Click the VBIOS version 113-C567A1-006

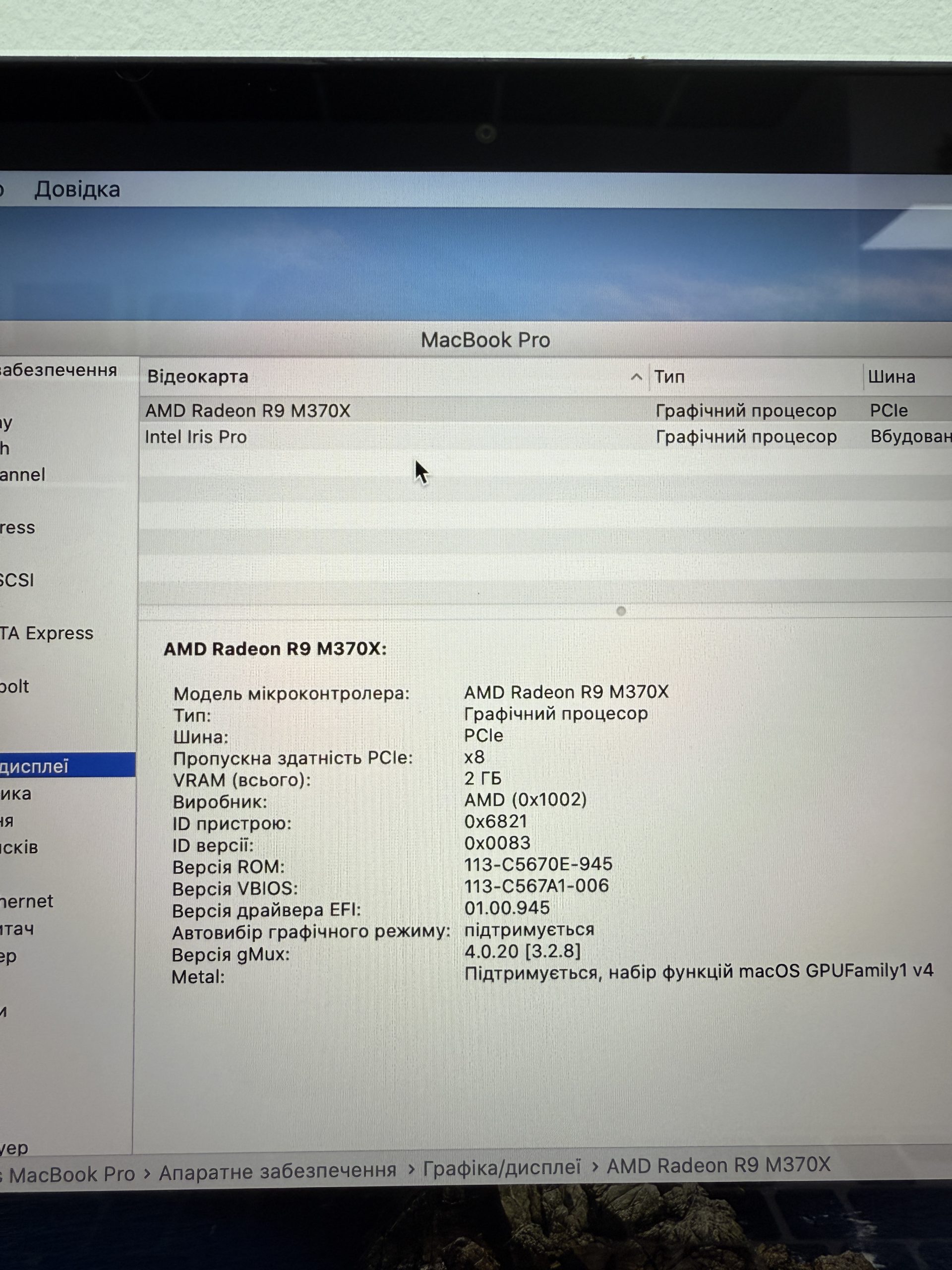[536, 886]
